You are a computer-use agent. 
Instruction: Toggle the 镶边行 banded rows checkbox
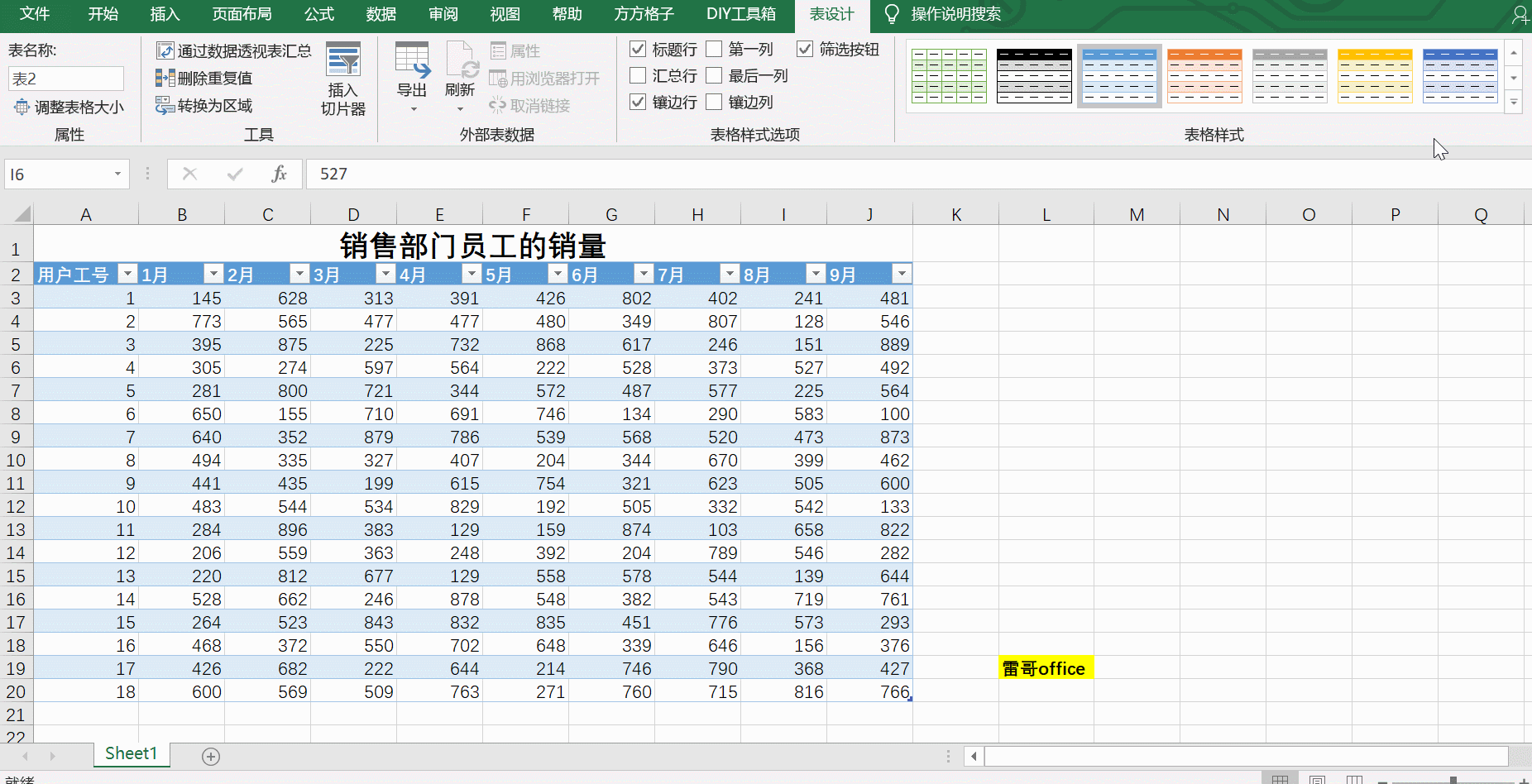click(x=638, y=102)
